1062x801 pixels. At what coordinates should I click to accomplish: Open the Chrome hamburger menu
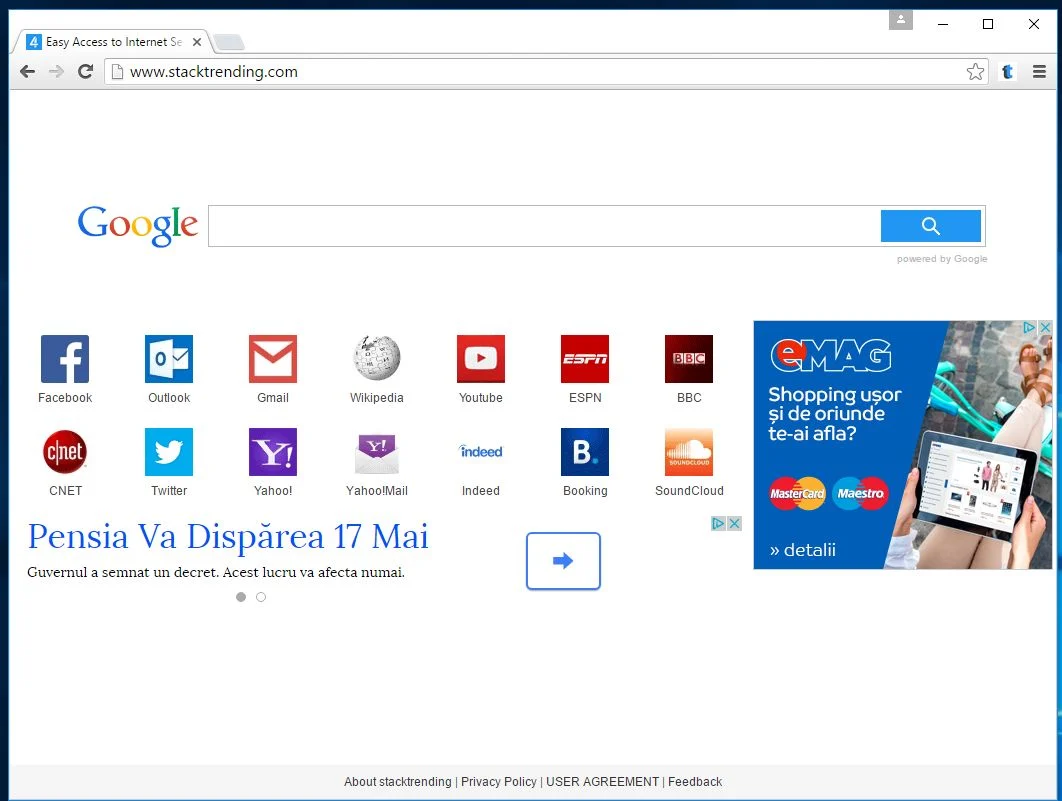(1040, 72)
